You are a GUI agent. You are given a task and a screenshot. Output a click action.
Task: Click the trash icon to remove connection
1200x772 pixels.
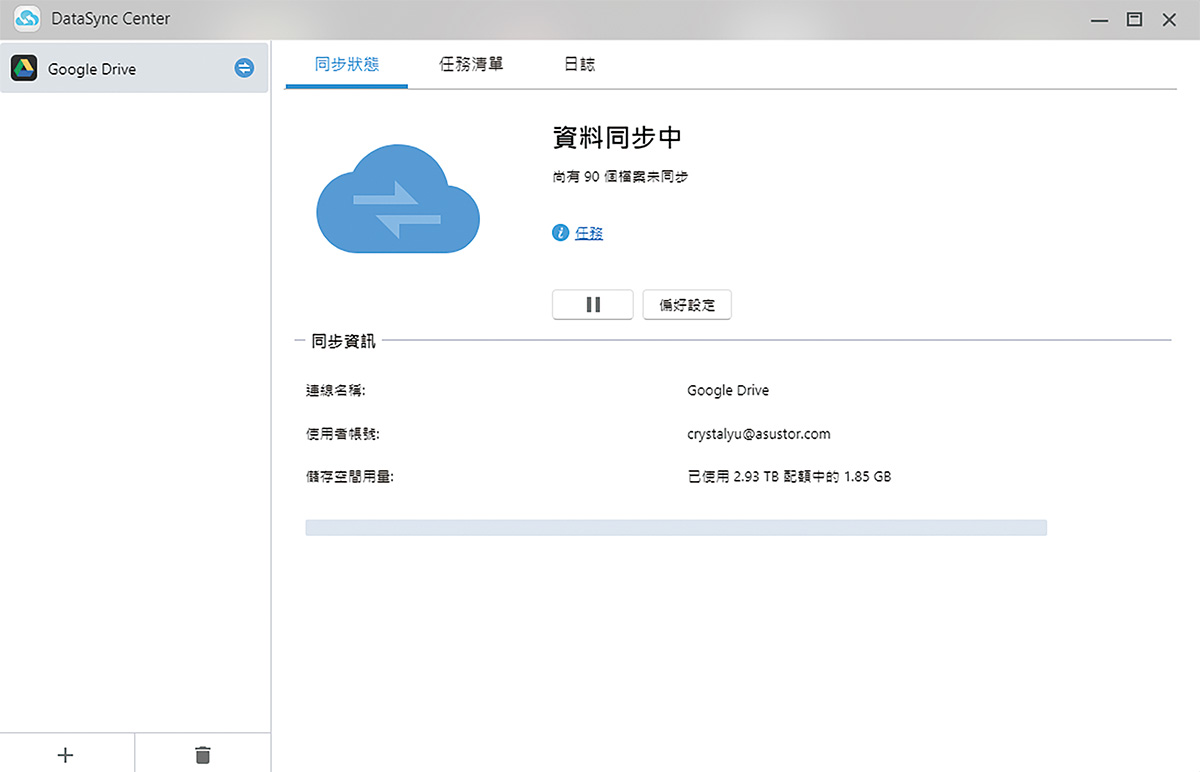coord(203,754)
